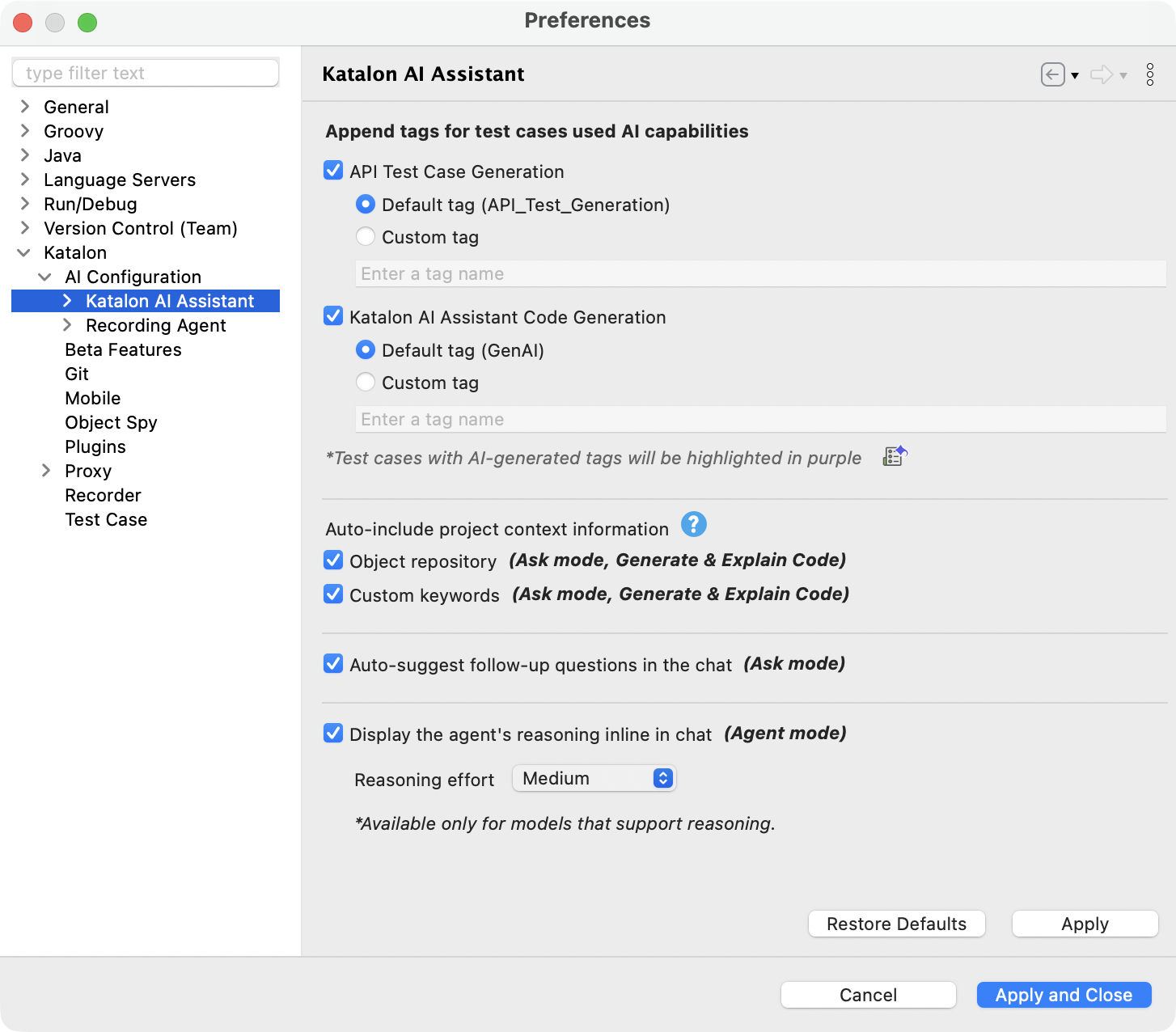This screenshot has height=1032, width=1176.
Task: Open Object Spy preferences
Action: tap(111, 422)
